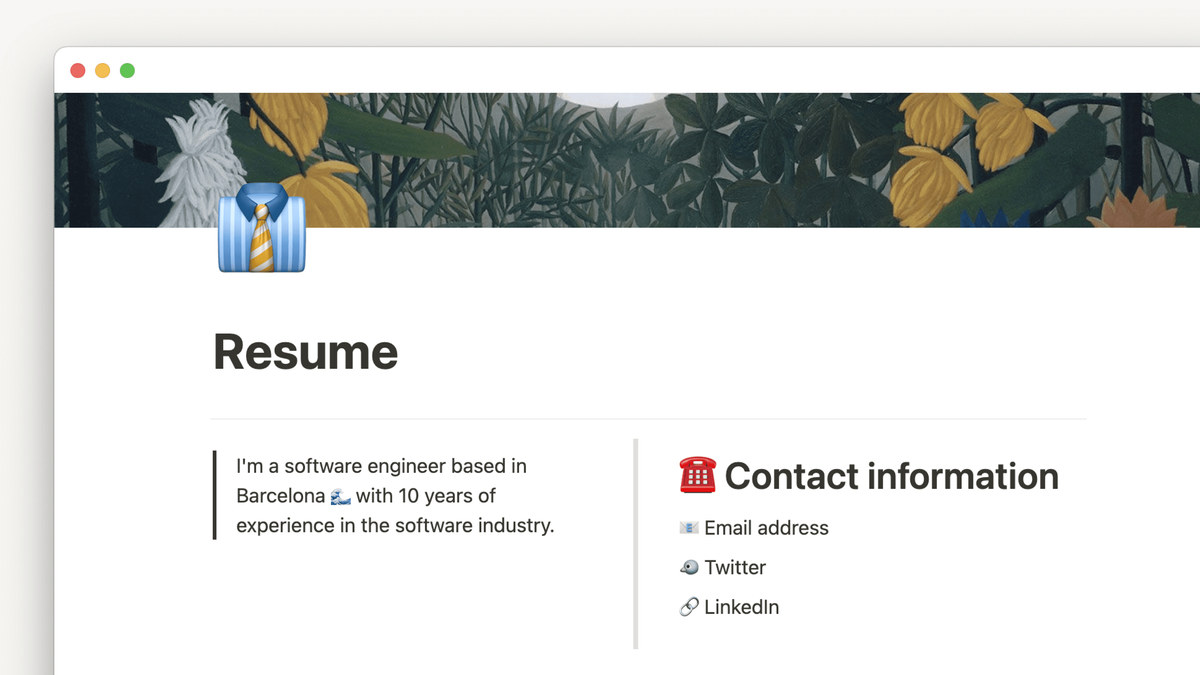The width and height of the screenshot is (1200, 675).
Task: Click the envelope icon beside Email address
Action: (x=688, y=528)
